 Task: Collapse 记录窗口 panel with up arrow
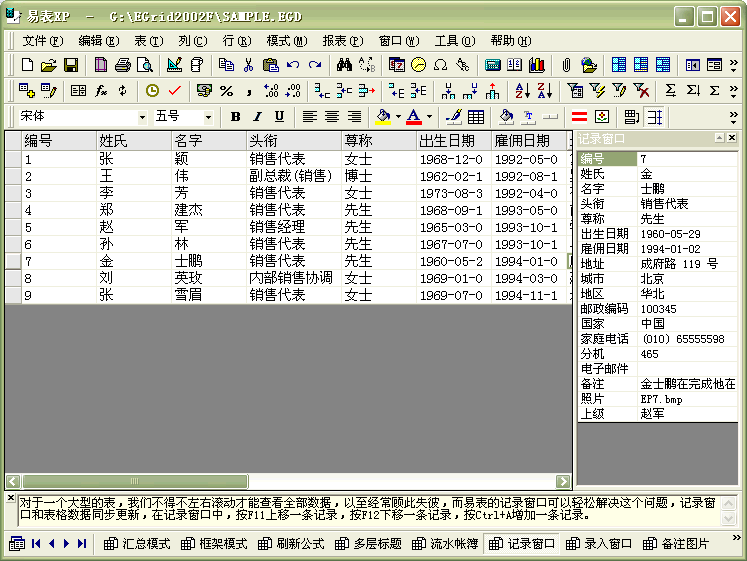(719, 138)
